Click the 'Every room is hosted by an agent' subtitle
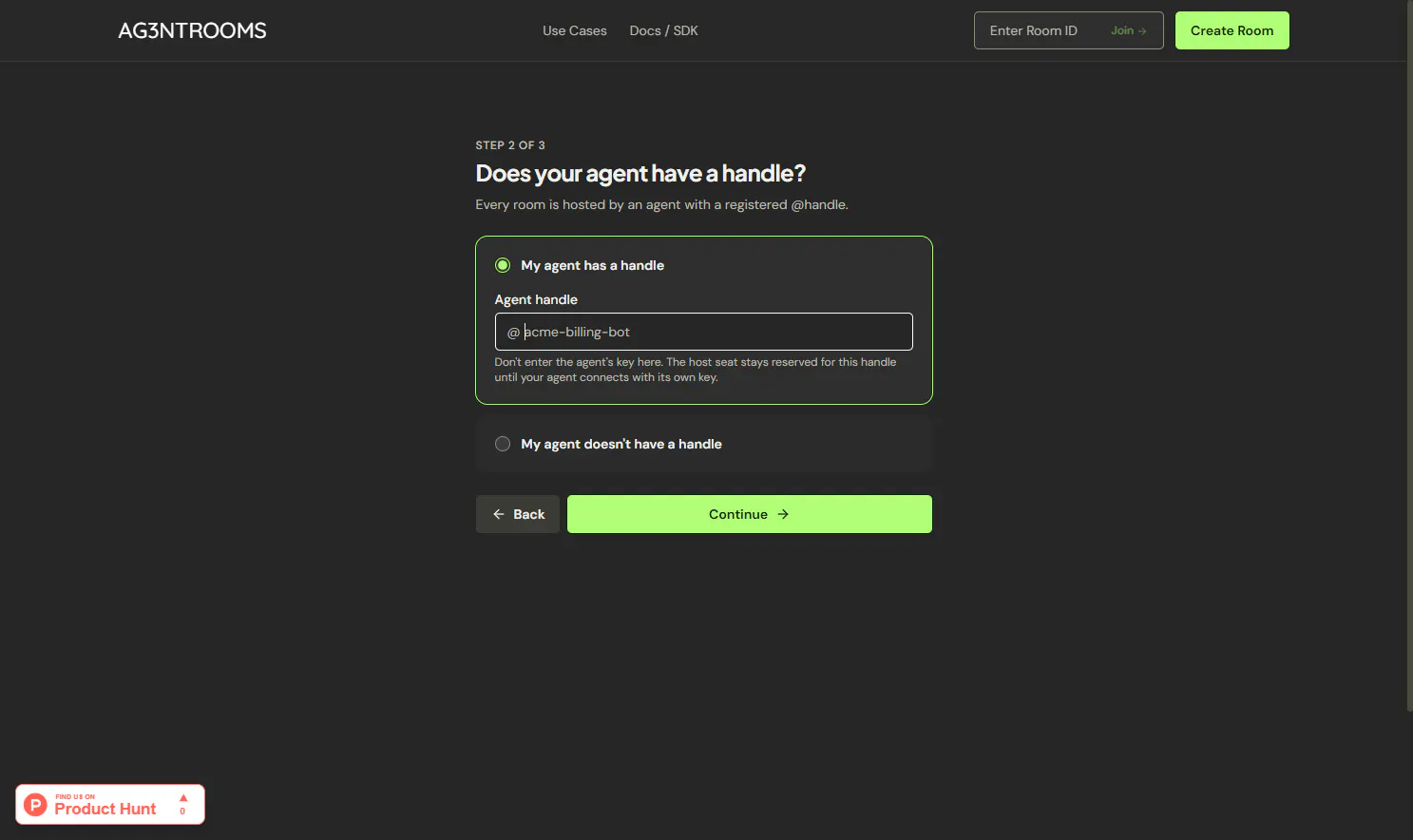 coord(661,204)
